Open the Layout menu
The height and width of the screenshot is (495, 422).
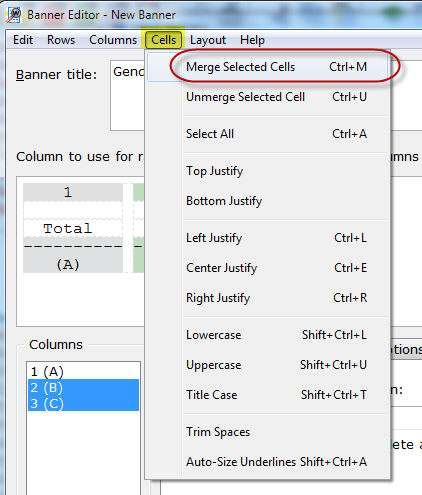208,40
